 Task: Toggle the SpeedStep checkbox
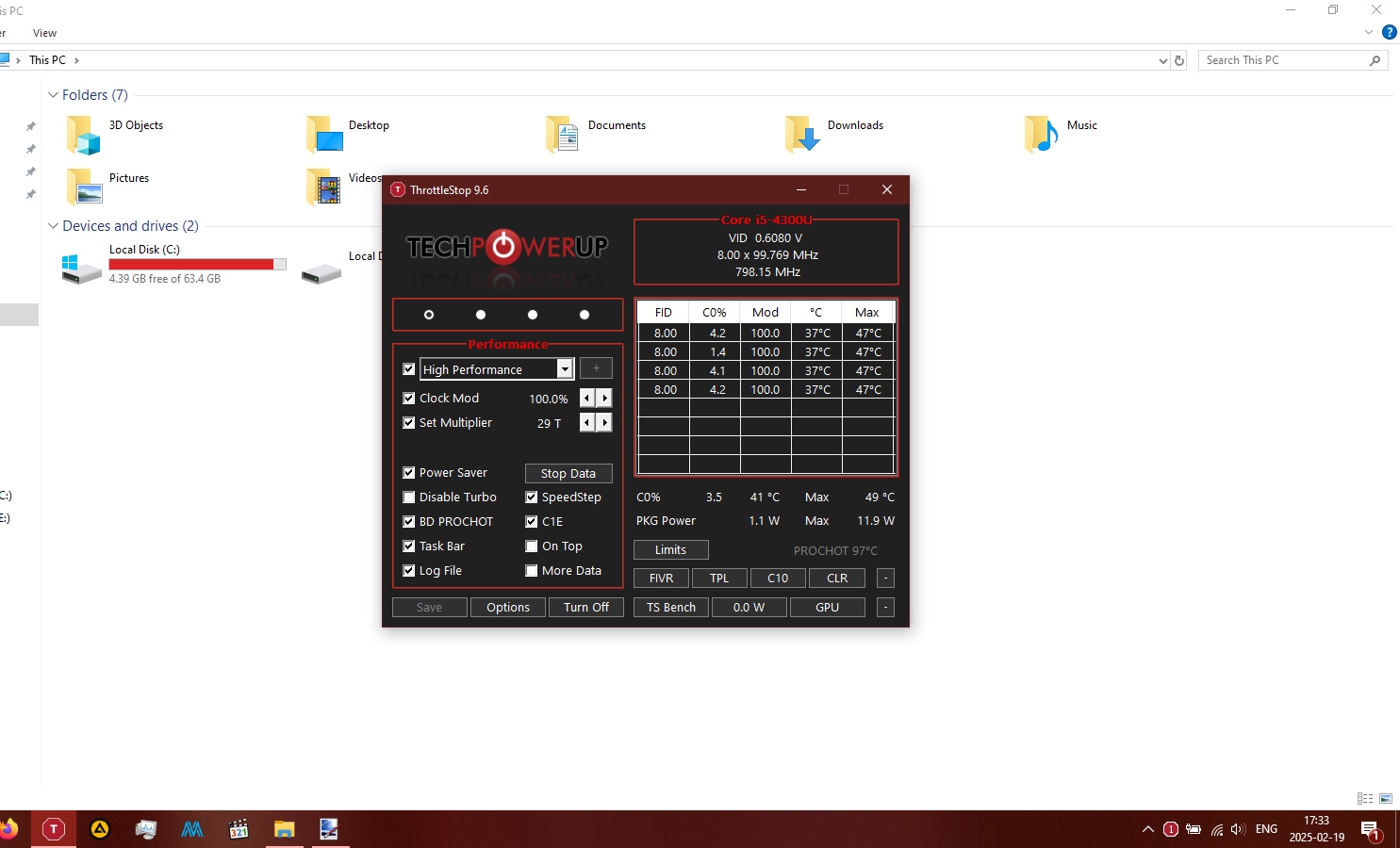pos(531,497)
